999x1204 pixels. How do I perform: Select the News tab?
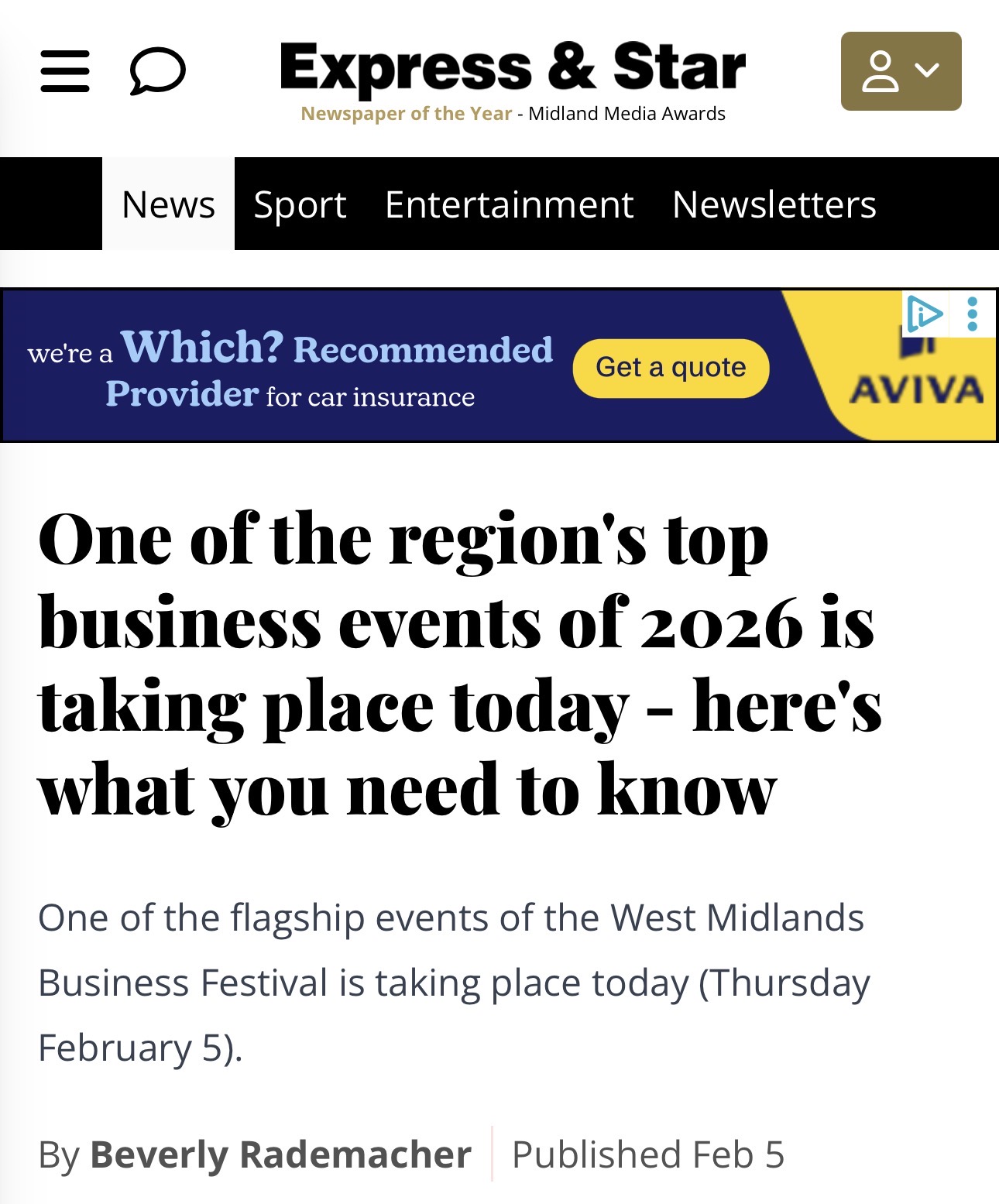coord(168,204)
